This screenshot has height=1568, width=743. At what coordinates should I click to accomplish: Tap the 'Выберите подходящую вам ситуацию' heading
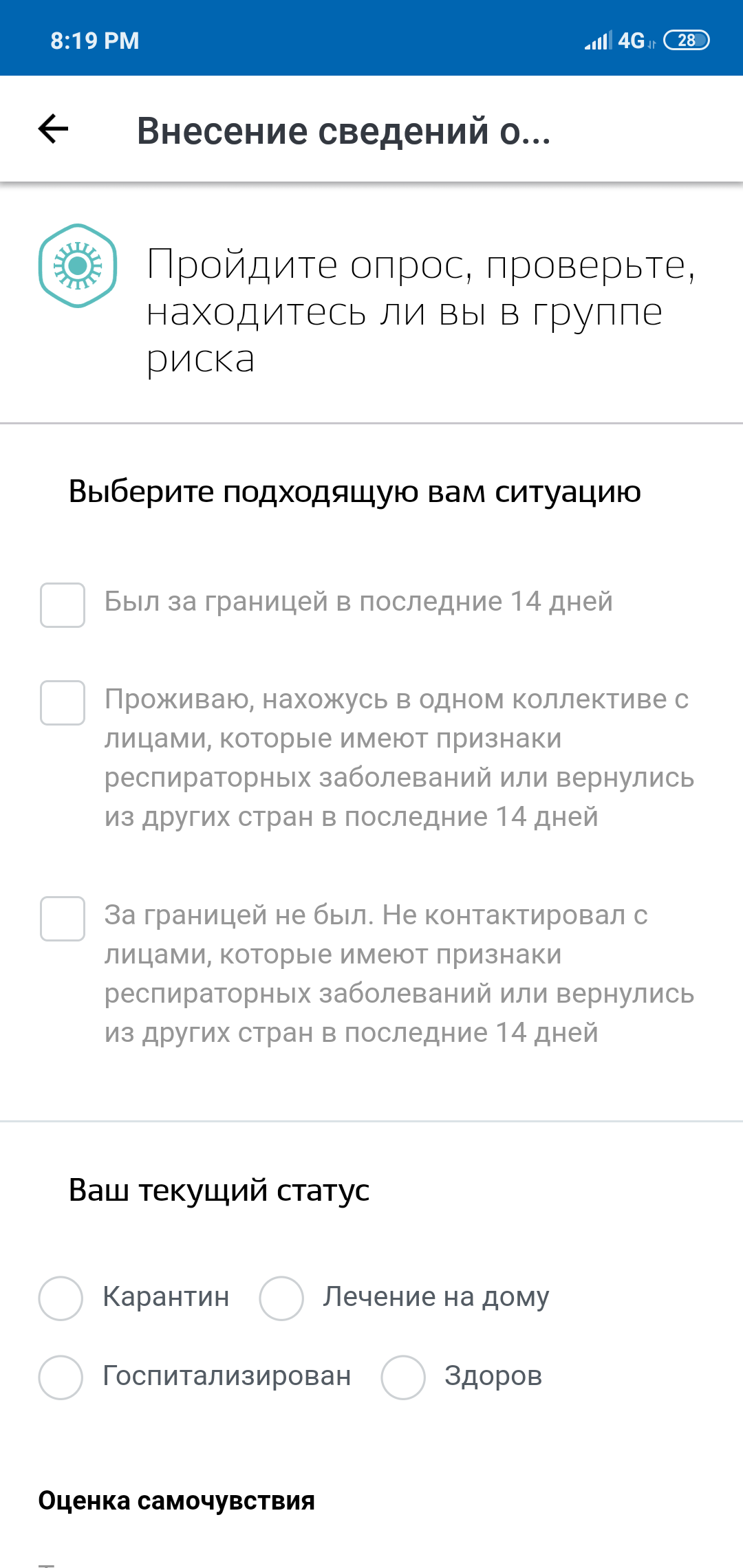click(355, 492)
